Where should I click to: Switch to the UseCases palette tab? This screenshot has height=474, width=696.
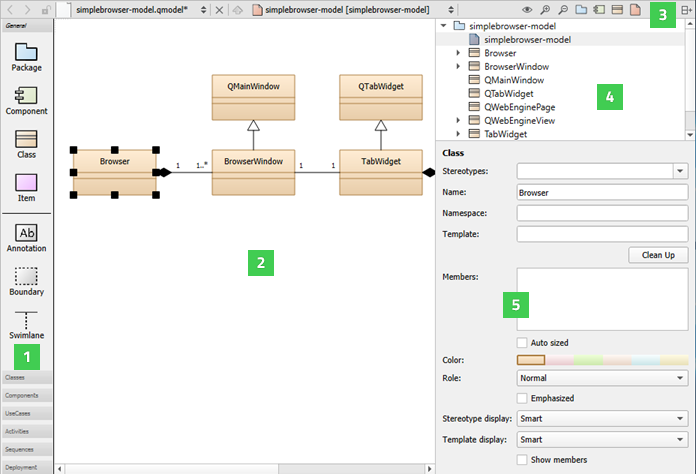(26, 413)
